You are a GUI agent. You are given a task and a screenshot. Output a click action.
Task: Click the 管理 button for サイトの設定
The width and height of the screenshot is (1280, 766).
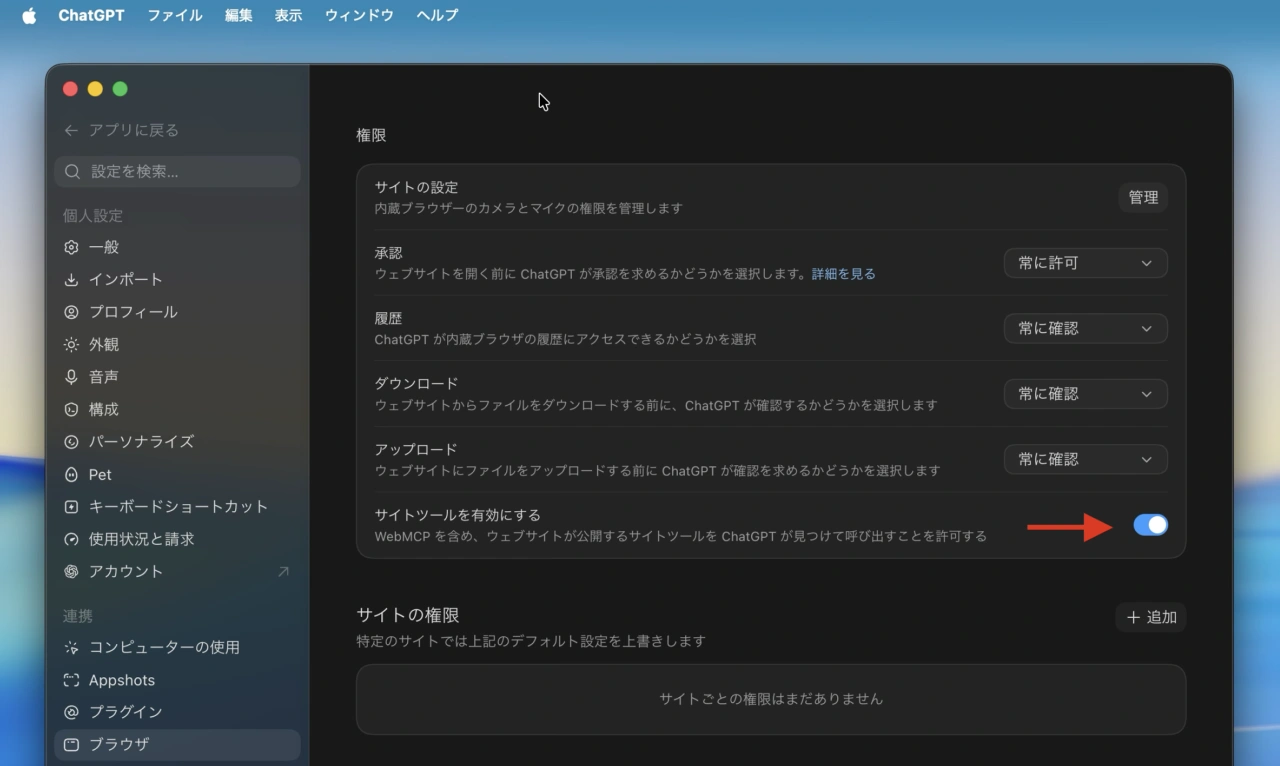click(x=1143, y=197)
